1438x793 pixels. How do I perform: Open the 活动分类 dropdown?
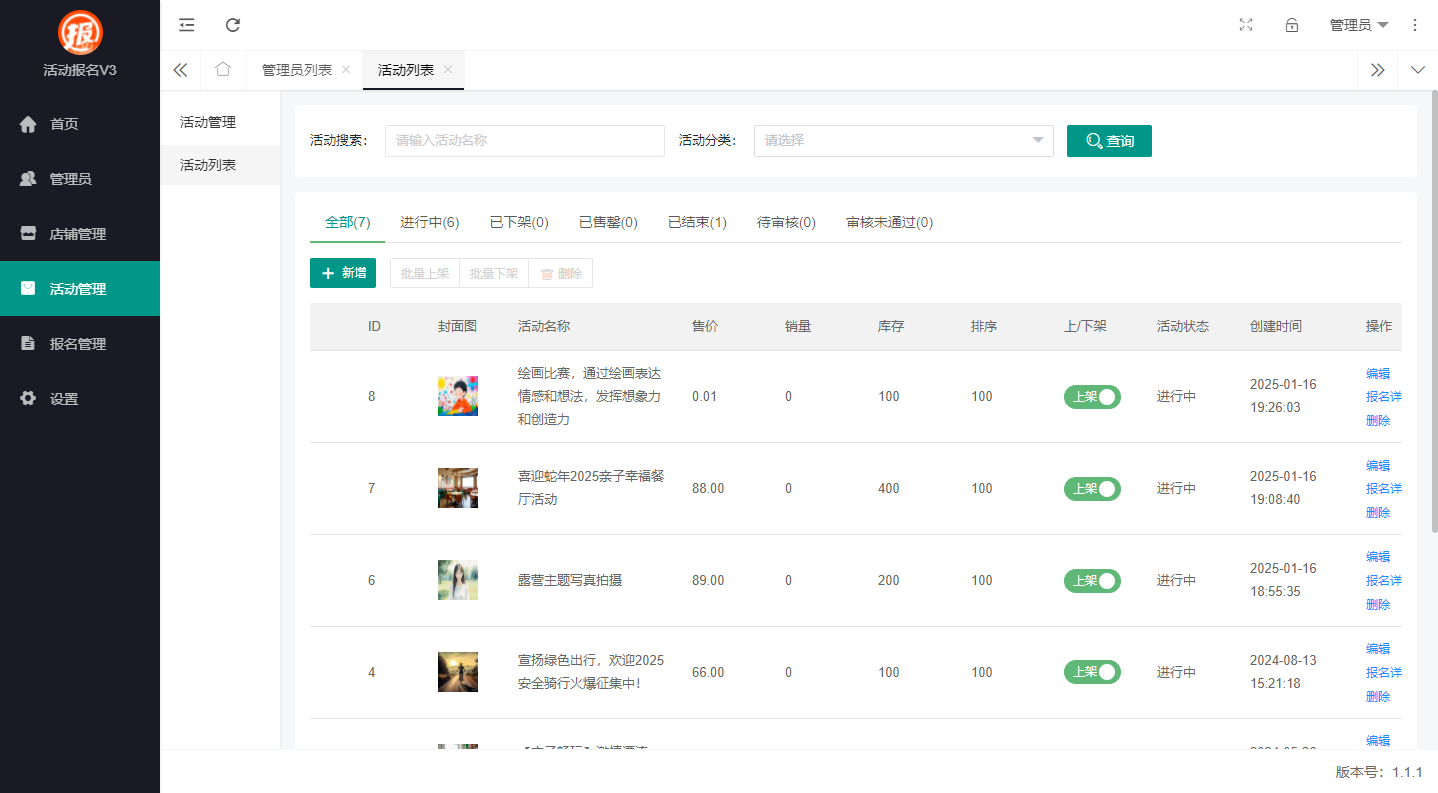902,140
